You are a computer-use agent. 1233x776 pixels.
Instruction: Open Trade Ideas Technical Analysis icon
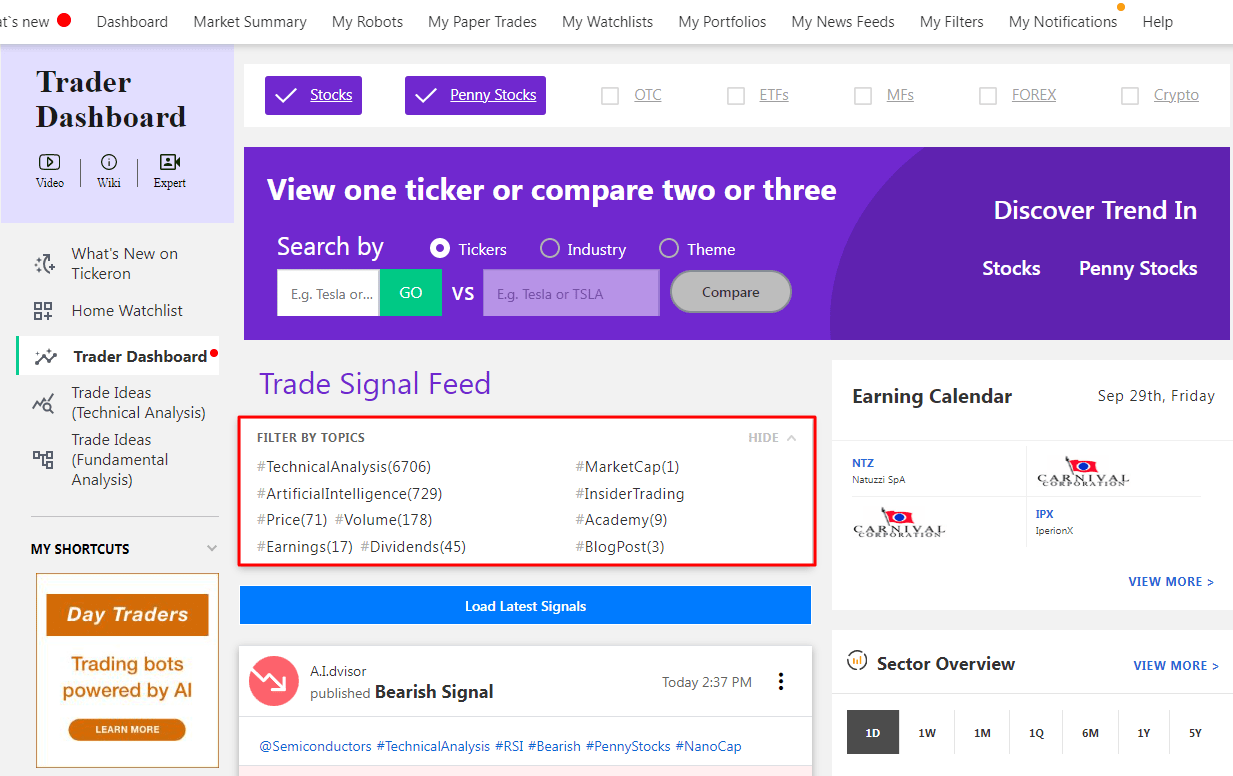pos(43,404)
